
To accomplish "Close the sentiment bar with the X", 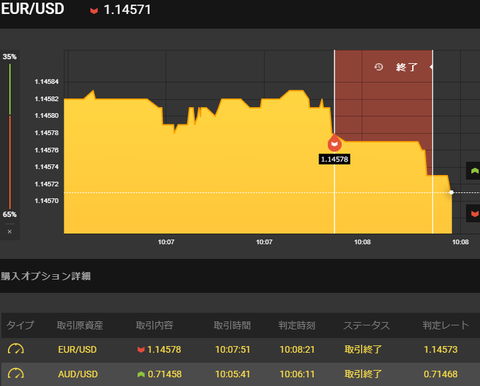I will click(10, 232).
